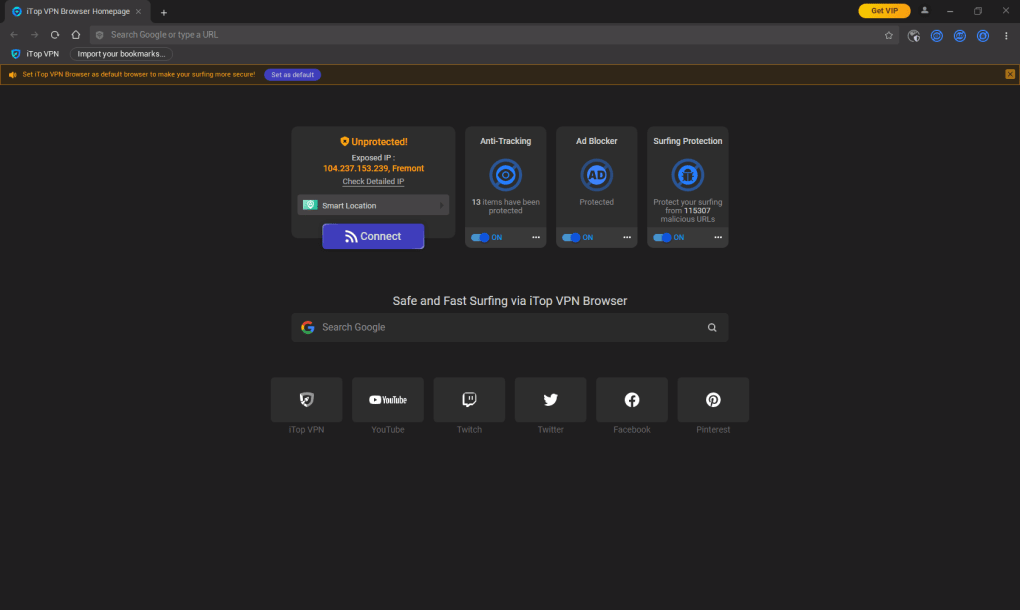Open the iTop VPN shortcut tile
This screenshot has width=1020, height=610.
click(x=306, y=400)
